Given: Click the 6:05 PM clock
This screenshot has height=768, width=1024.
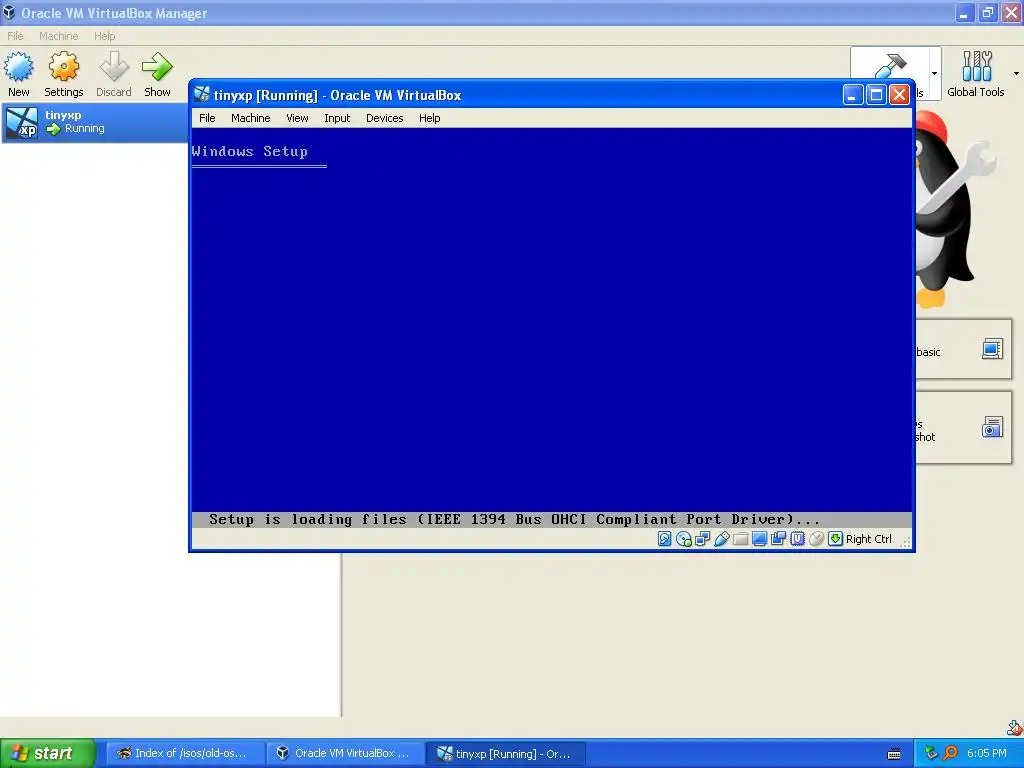Looking at the screenshot, I should click(x=987, y=754).
